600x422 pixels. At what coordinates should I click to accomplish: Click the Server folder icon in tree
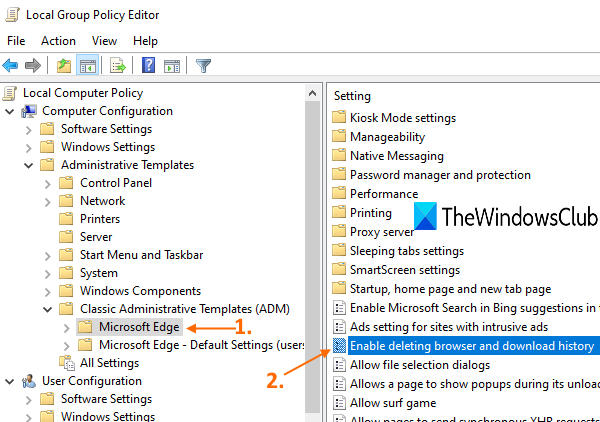[66, 236]
